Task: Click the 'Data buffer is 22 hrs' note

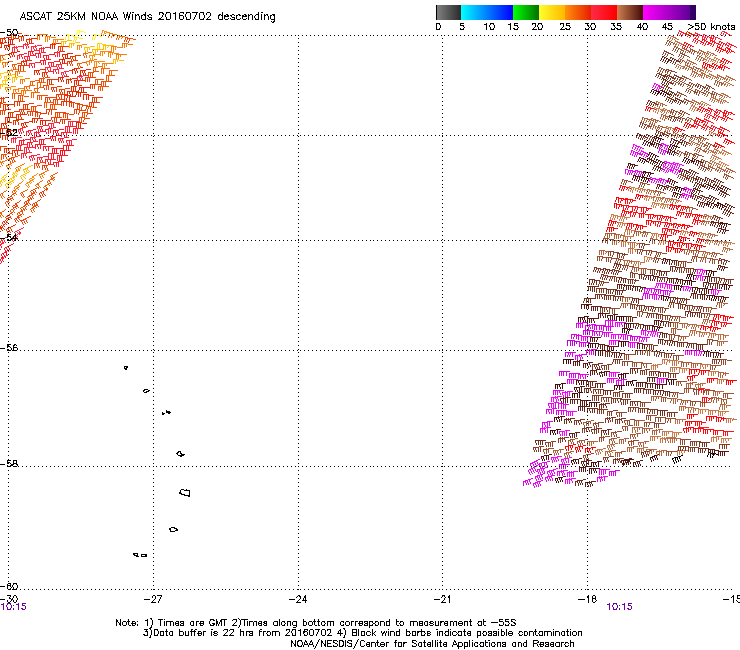Action: [362, 633]
